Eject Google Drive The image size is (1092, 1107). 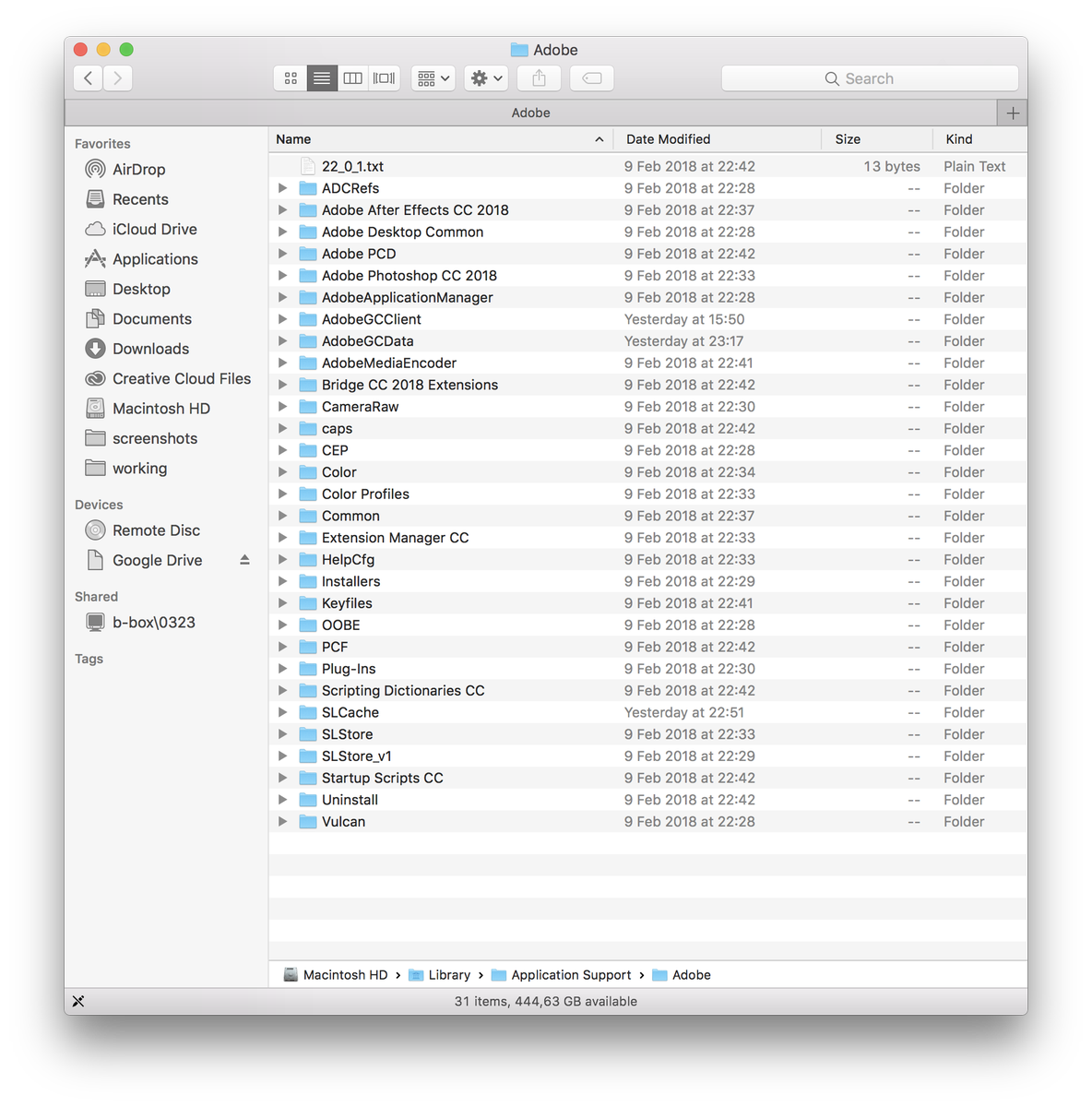[244, 560]
